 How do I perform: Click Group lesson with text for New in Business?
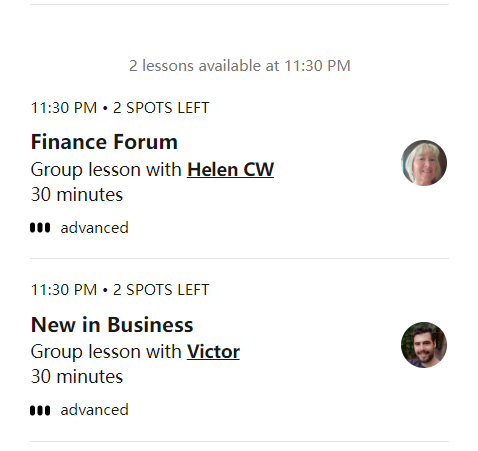tap(106, 352)
